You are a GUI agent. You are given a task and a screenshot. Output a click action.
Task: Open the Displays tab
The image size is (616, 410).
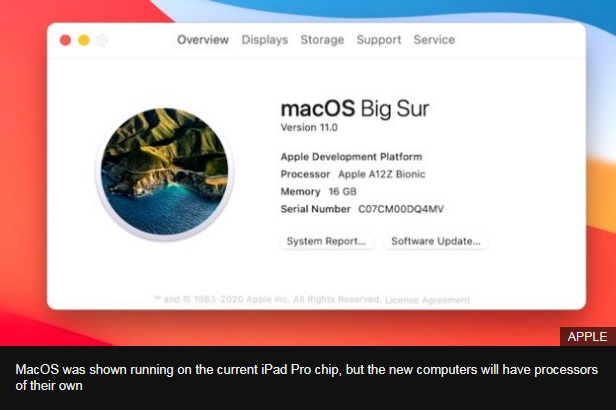[x=265, y=40]
